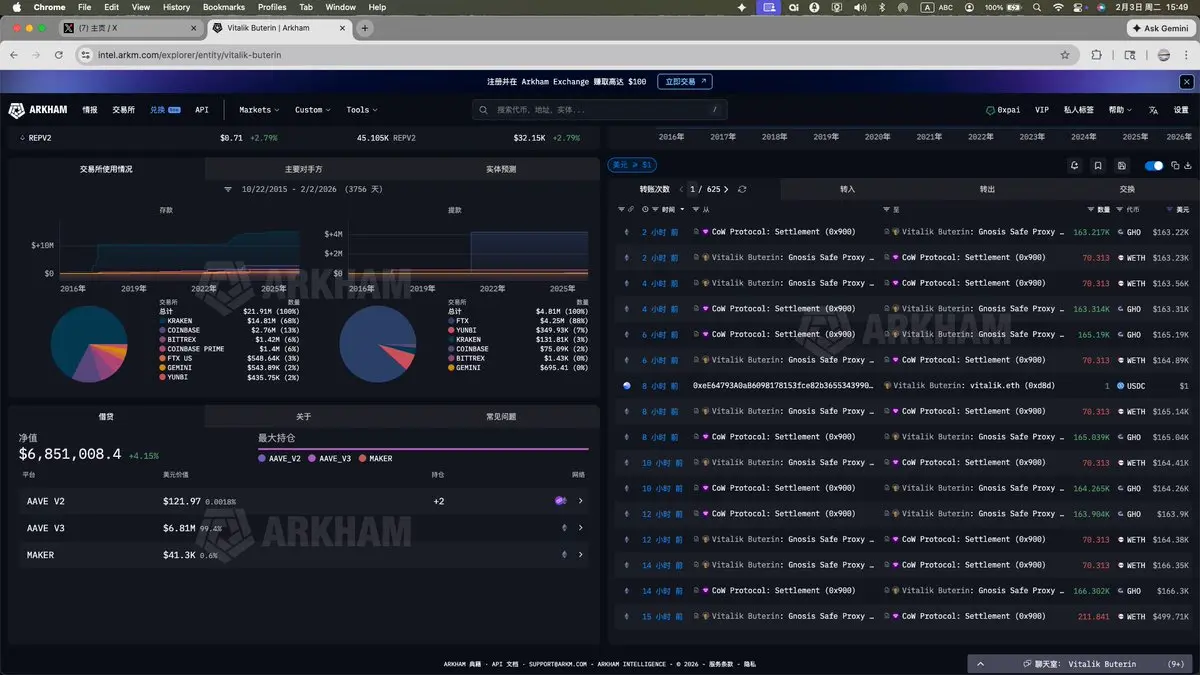Click the Arkham logo in the navbar

38,110
